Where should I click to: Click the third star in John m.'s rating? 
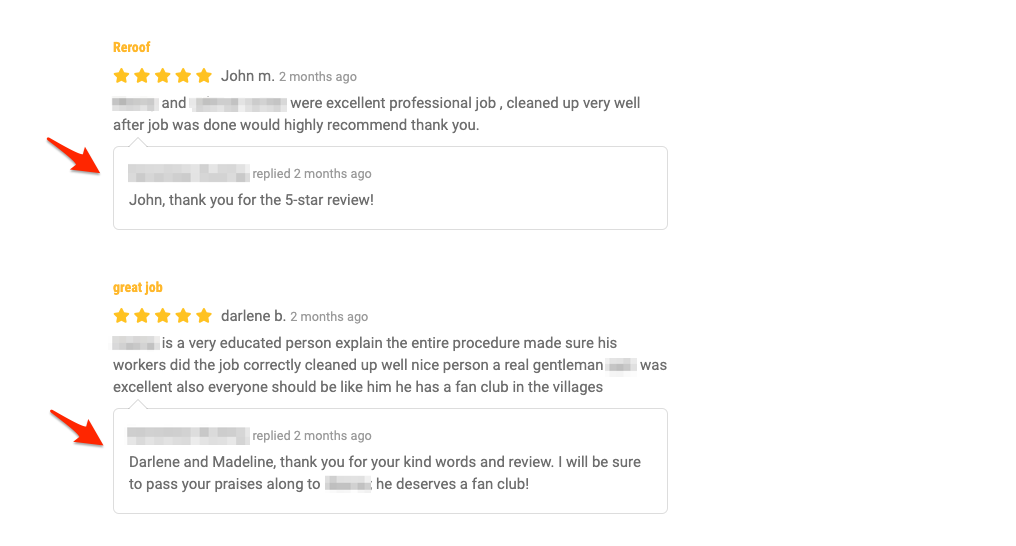163,76
